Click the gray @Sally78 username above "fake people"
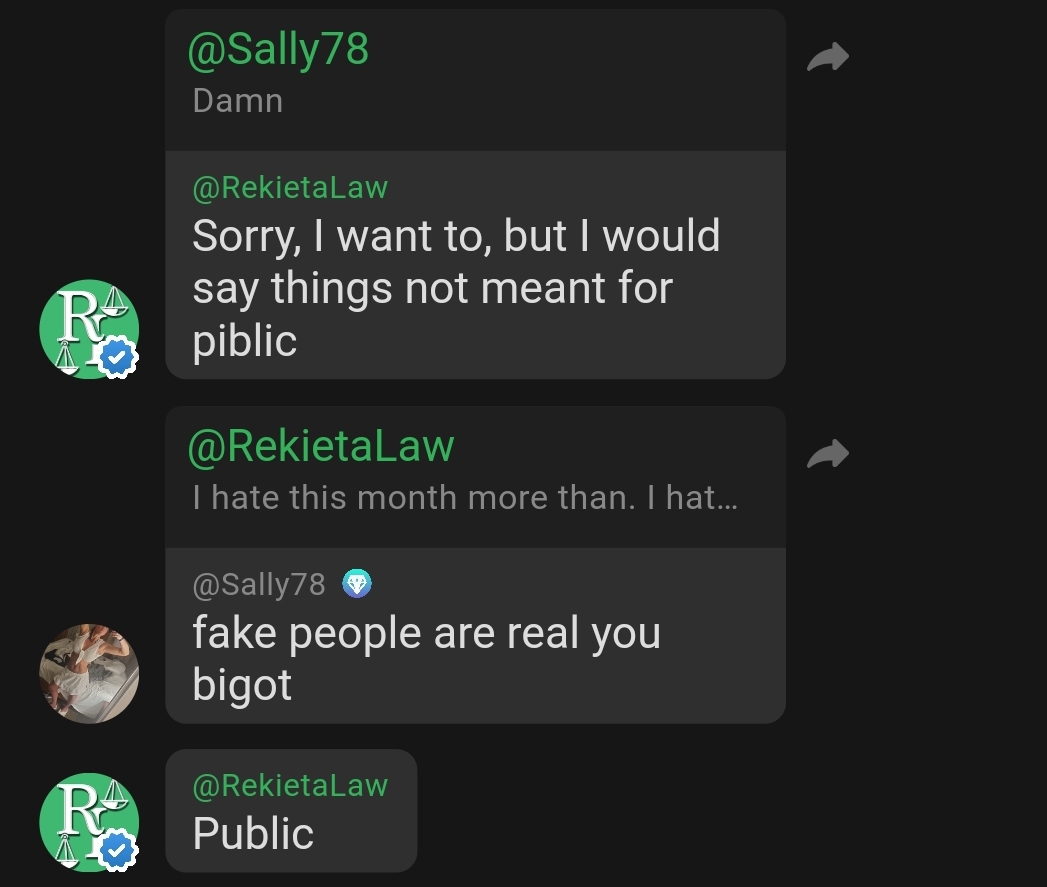 click(x=258, y=584)
